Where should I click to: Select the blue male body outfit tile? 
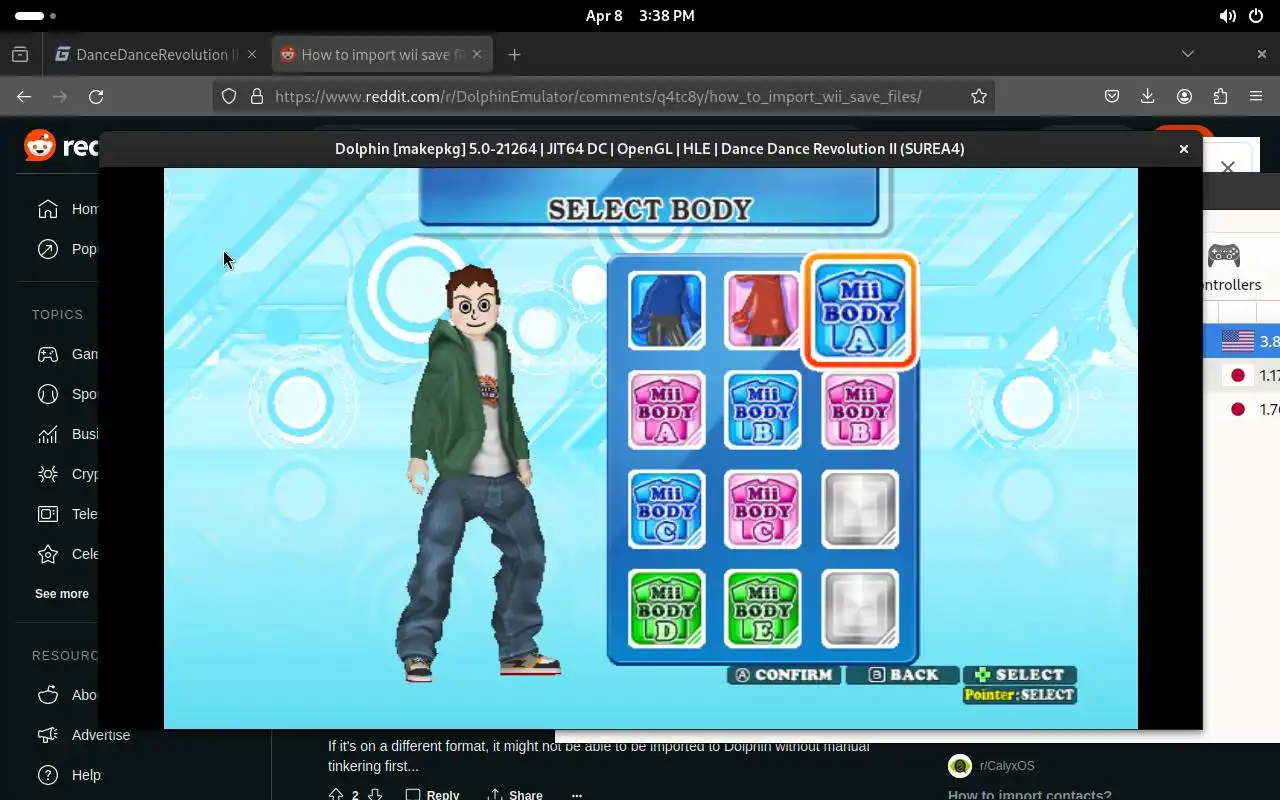pyautogui.click(x=666, y=310)
